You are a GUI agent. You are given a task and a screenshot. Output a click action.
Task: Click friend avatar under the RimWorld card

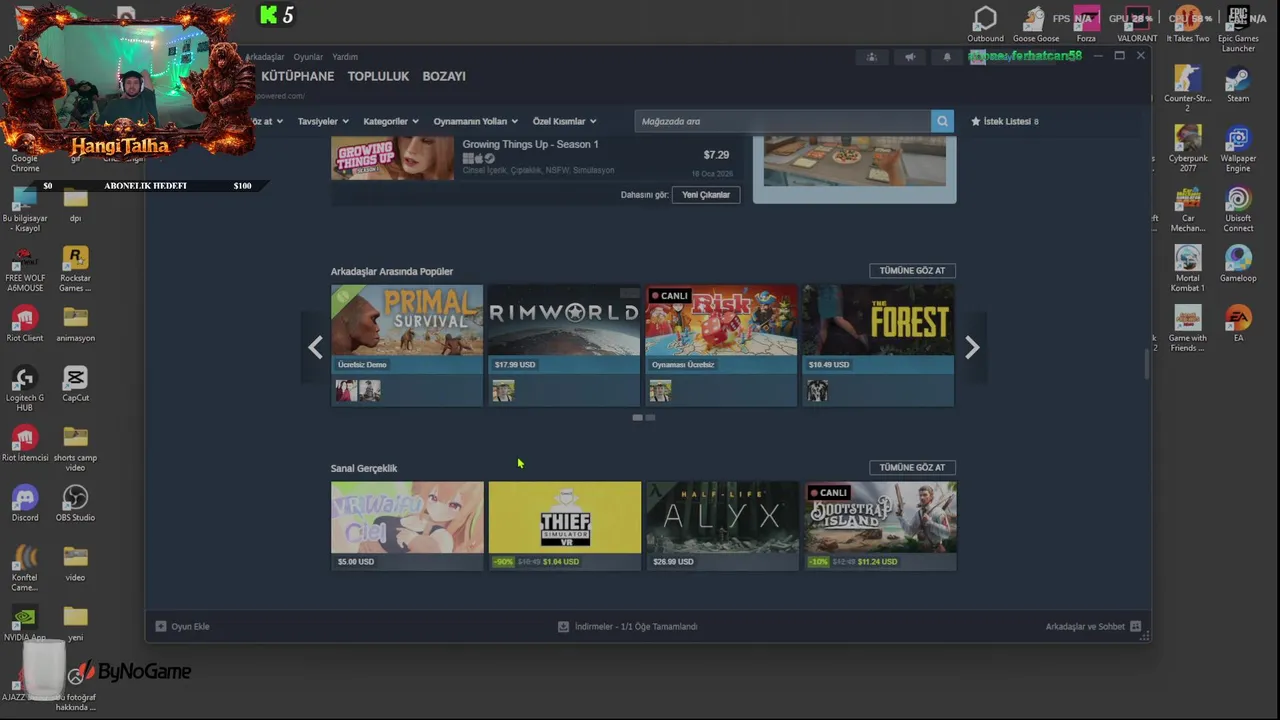click(503, 391)
